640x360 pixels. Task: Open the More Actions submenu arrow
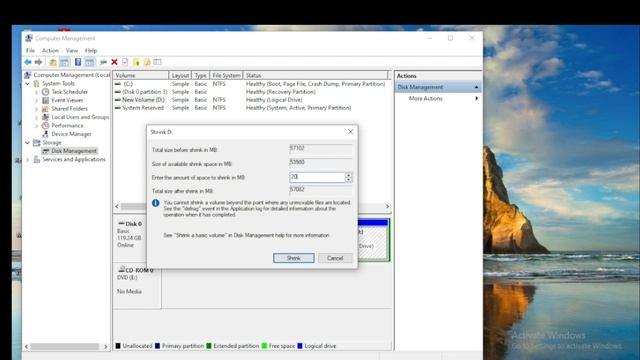pos(476,98)
